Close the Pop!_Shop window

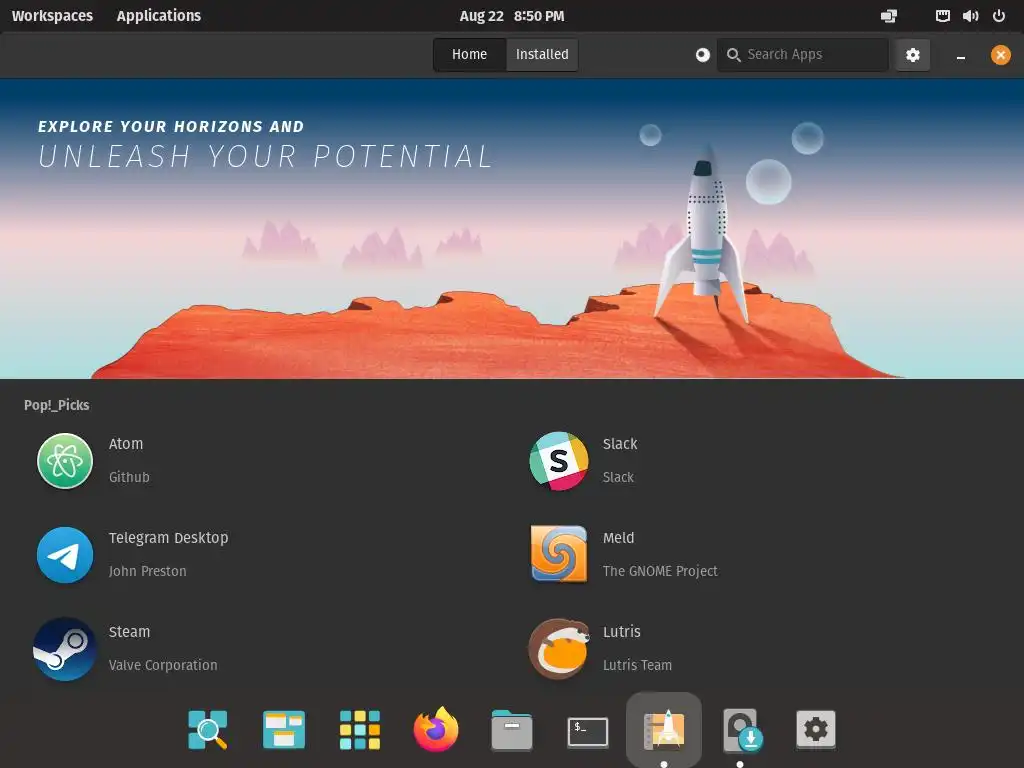(1000, 55)
